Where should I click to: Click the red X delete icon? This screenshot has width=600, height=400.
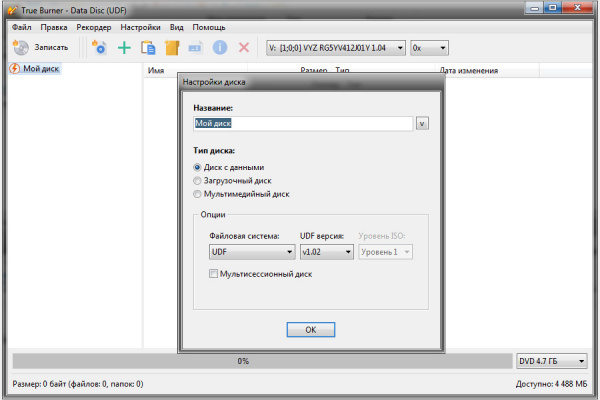[244, 48]
